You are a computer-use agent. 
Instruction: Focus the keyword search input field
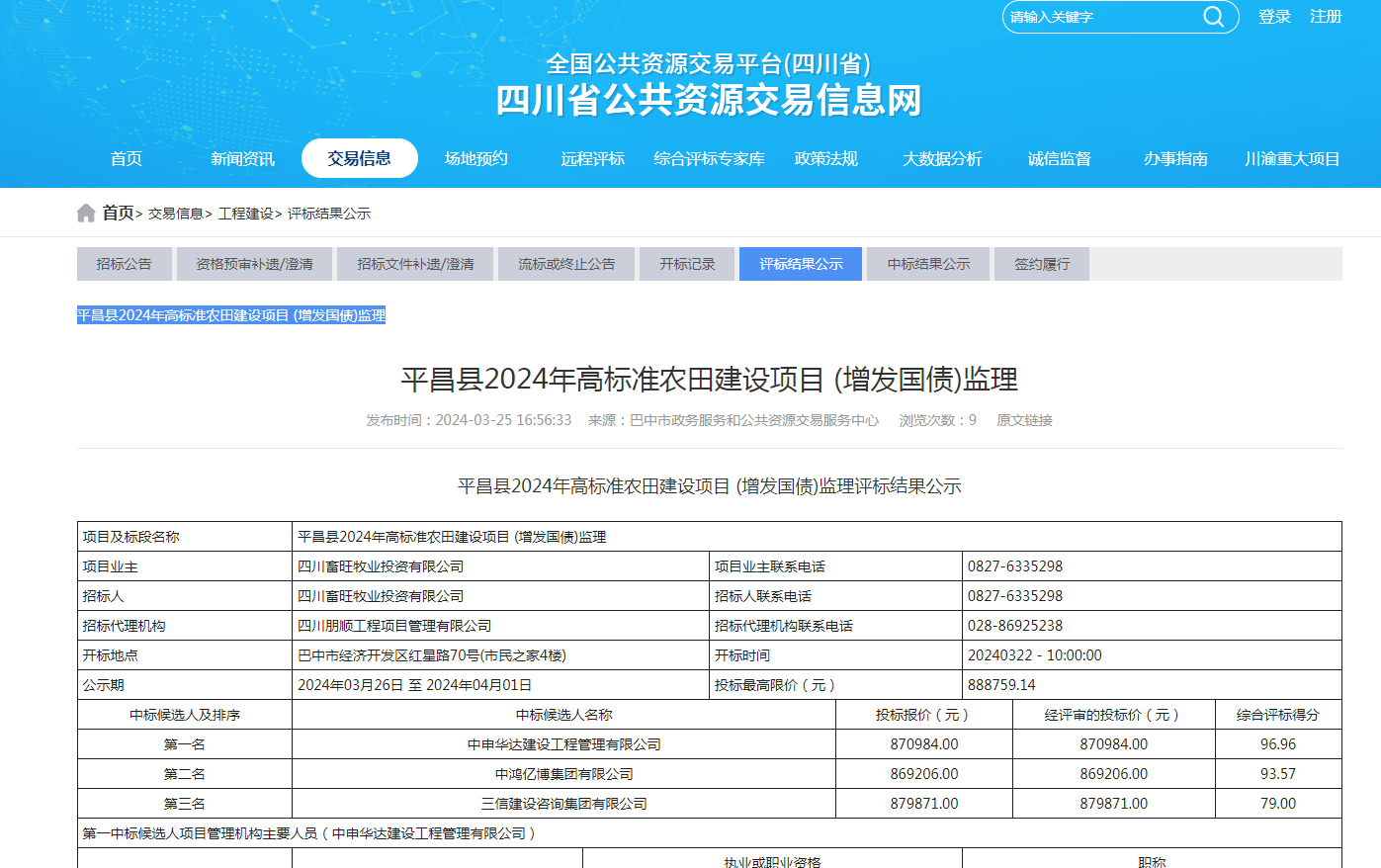pos(1097,17)
